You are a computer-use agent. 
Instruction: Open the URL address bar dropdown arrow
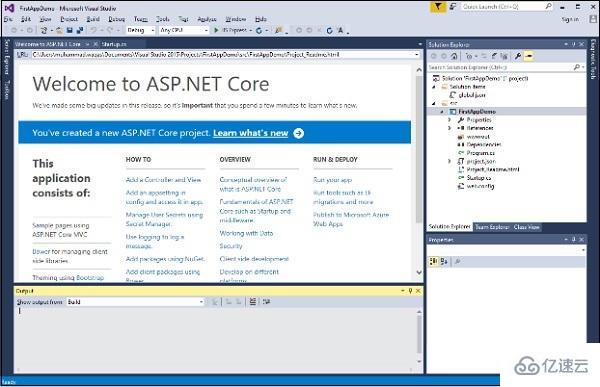(x=417, y=55)
